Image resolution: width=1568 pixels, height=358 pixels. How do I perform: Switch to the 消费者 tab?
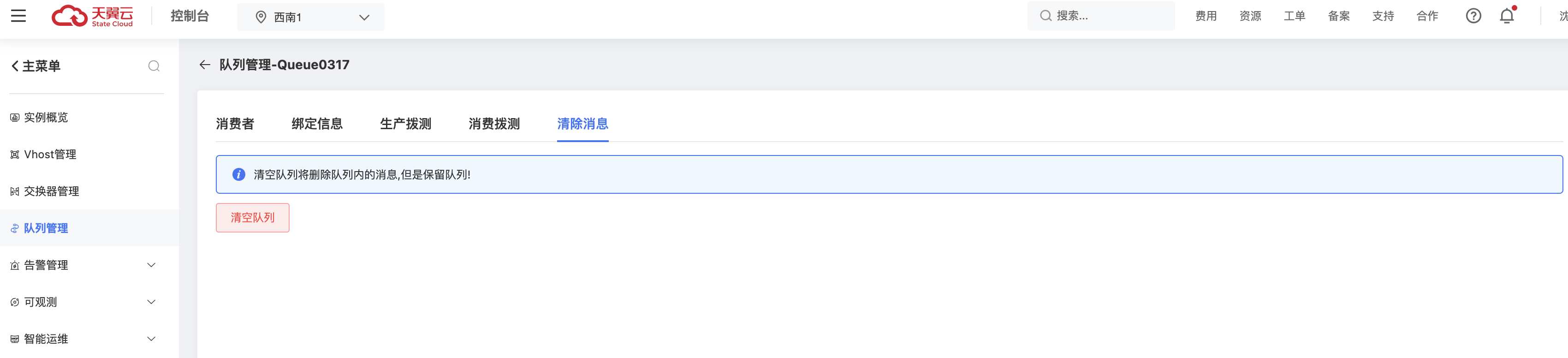pos(235,124)
